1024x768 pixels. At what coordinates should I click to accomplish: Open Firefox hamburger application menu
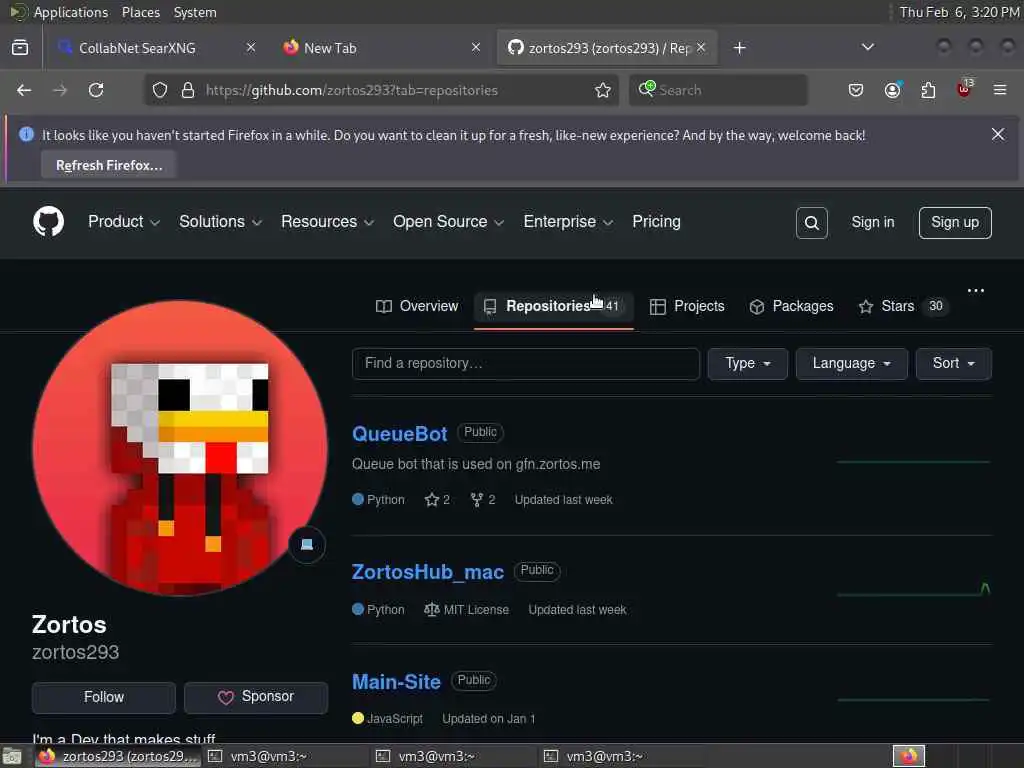click(1000, 90)
